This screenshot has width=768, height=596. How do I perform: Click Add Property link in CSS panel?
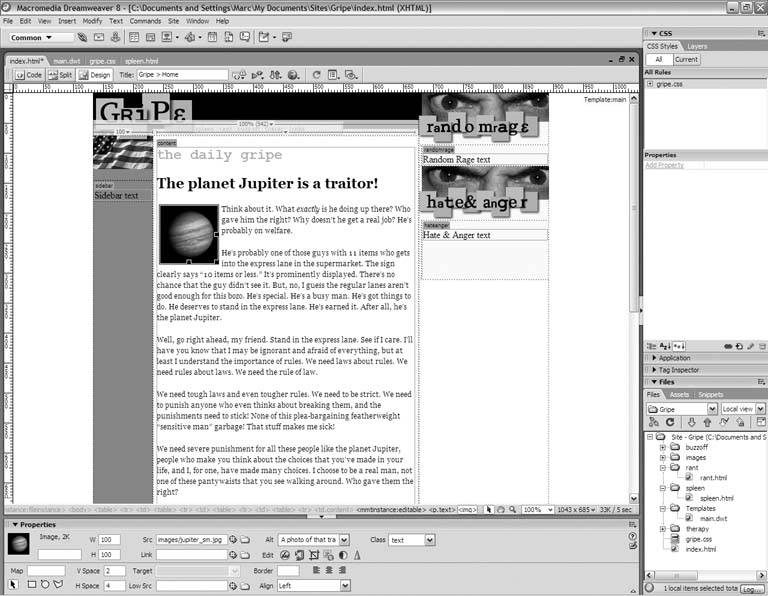(x=664, y=165)
